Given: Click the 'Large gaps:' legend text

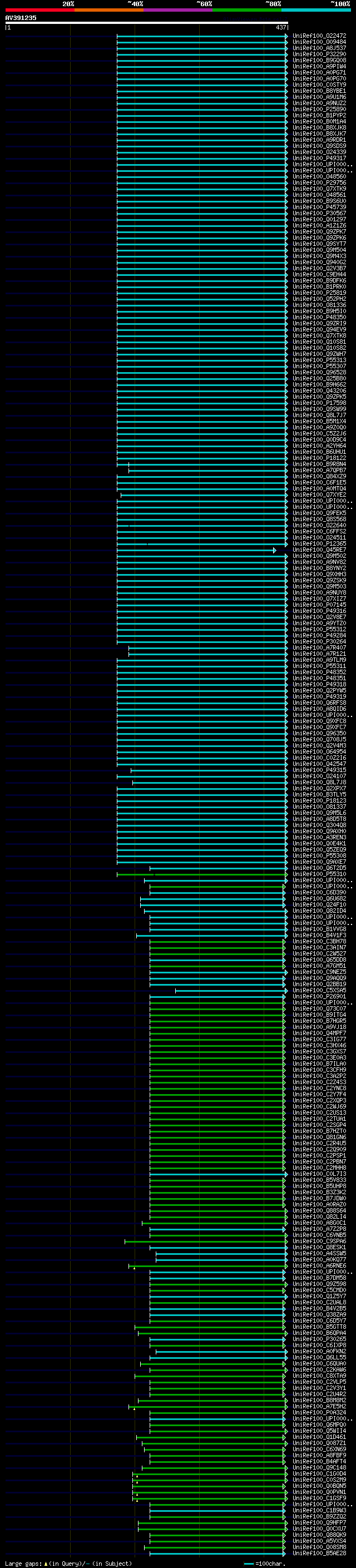Looking at the screenshot, I should coord(23,1563).
